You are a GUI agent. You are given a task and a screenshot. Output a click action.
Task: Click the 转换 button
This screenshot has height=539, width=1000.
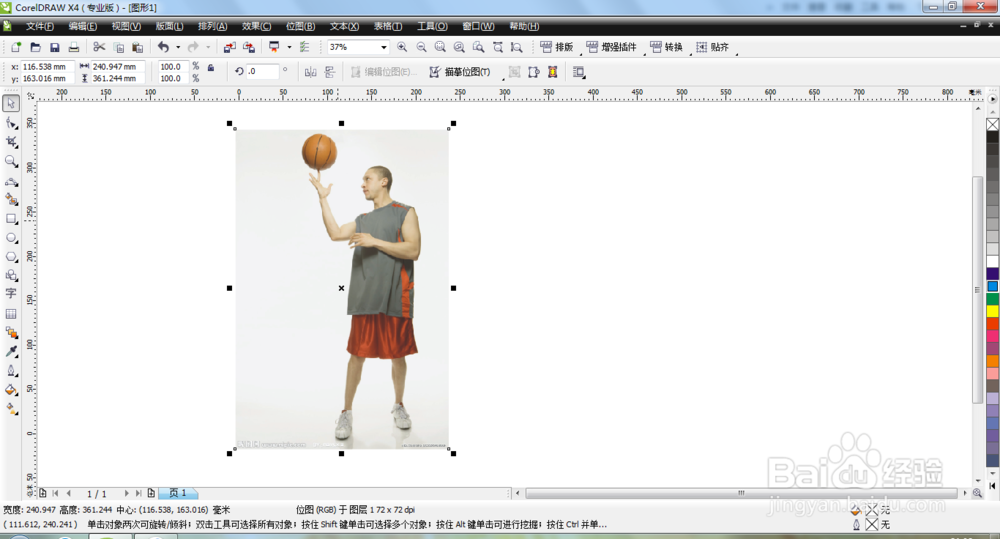(666, 47)
